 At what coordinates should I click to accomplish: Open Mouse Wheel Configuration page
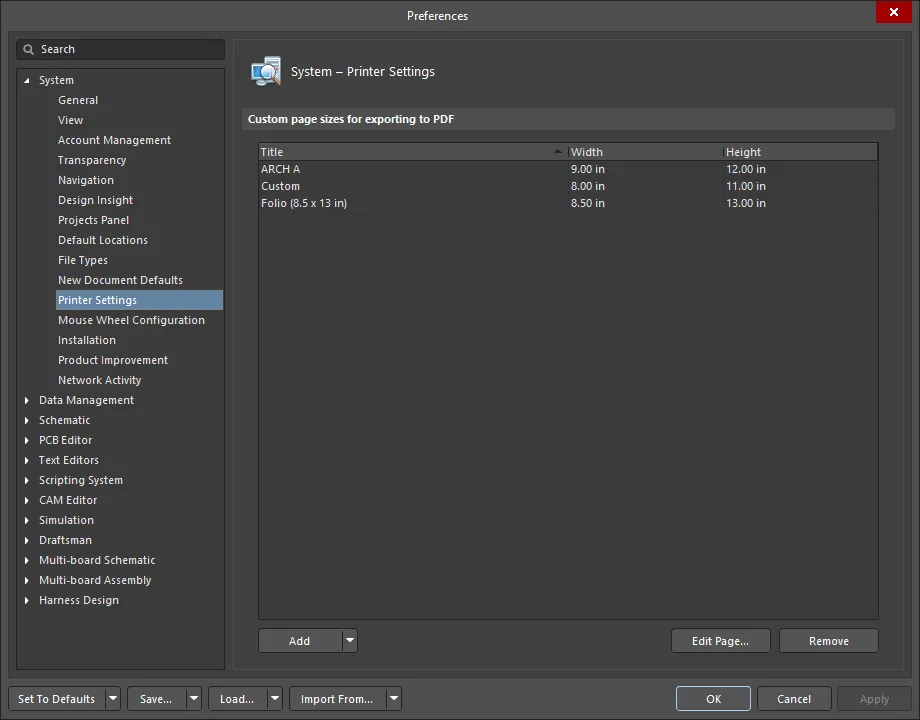(x=131, y=320)
